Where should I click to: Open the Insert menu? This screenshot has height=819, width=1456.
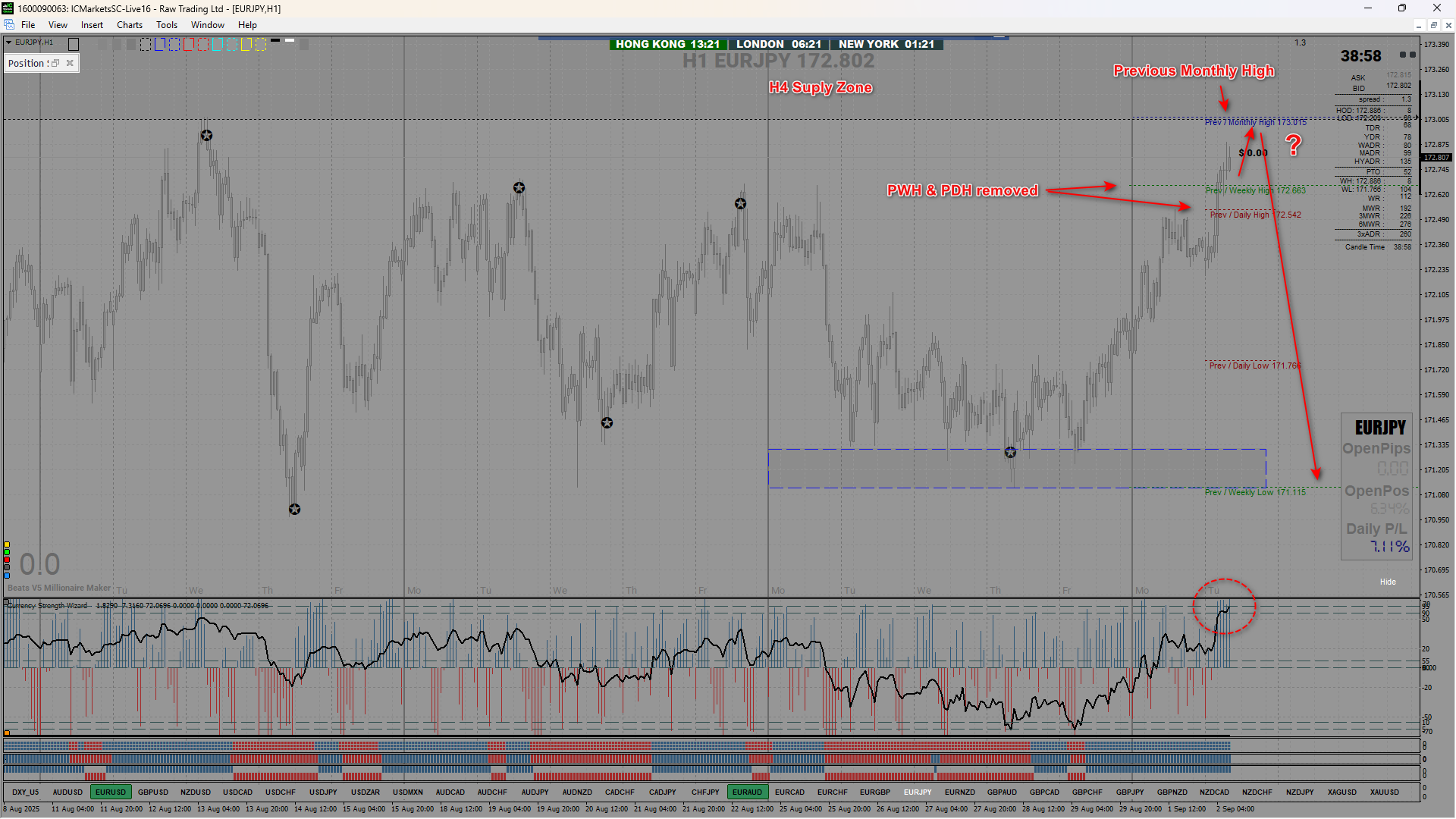click(92, 25)
